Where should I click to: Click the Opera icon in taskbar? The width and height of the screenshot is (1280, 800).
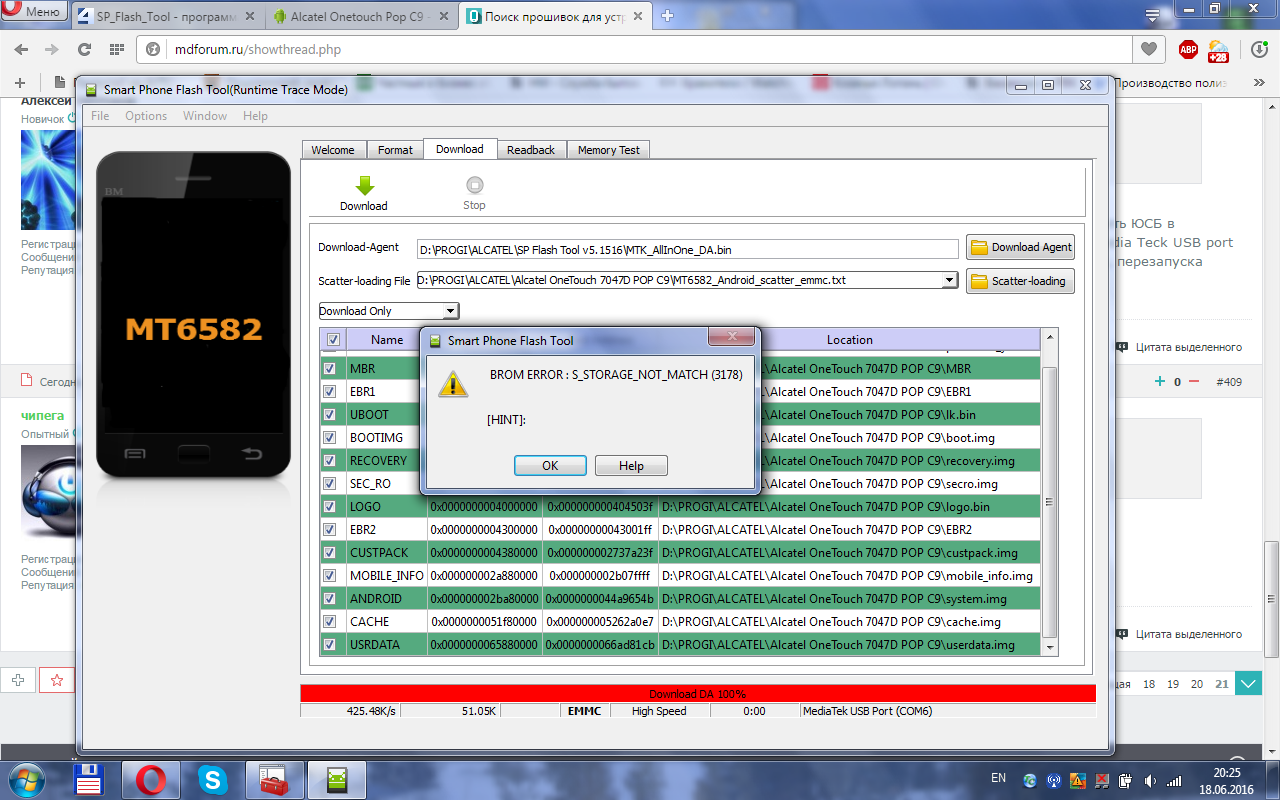[x=151, y=779]
